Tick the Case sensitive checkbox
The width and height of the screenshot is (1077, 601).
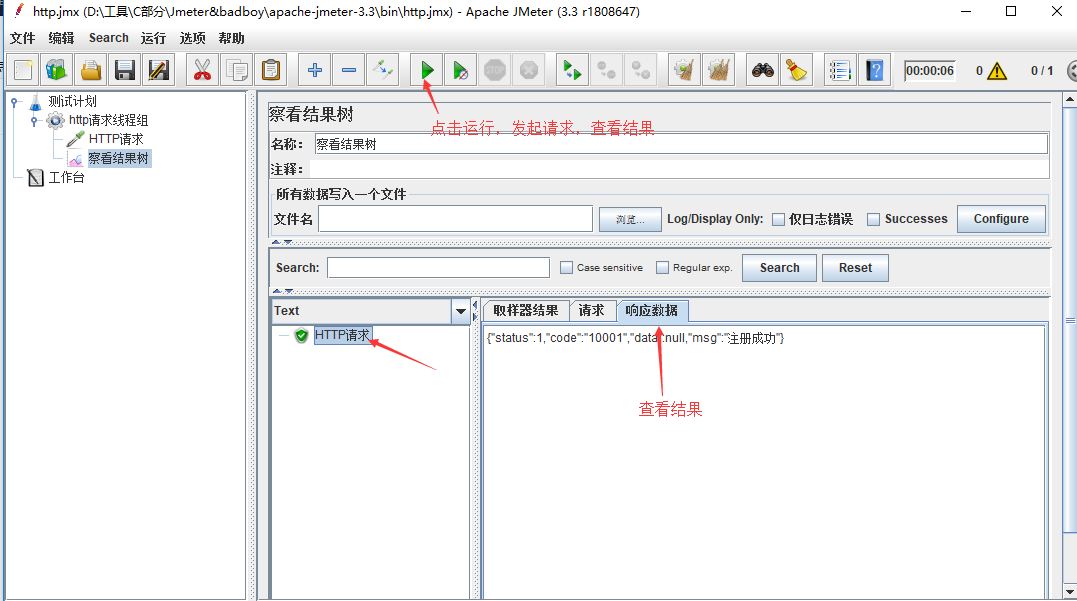[x=566, y=268]
